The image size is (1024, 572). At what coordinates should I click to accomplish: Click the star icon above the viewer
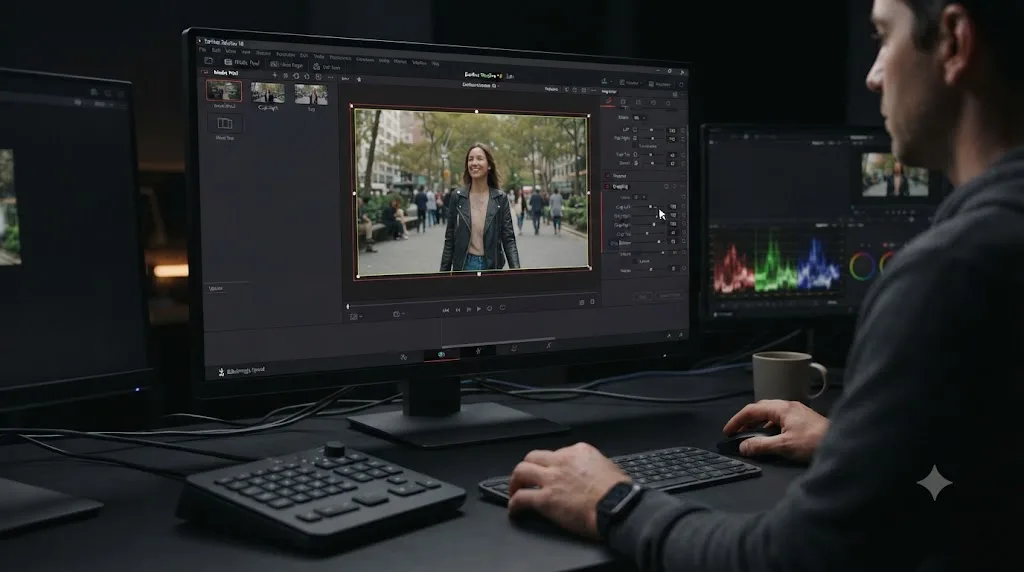359,79
